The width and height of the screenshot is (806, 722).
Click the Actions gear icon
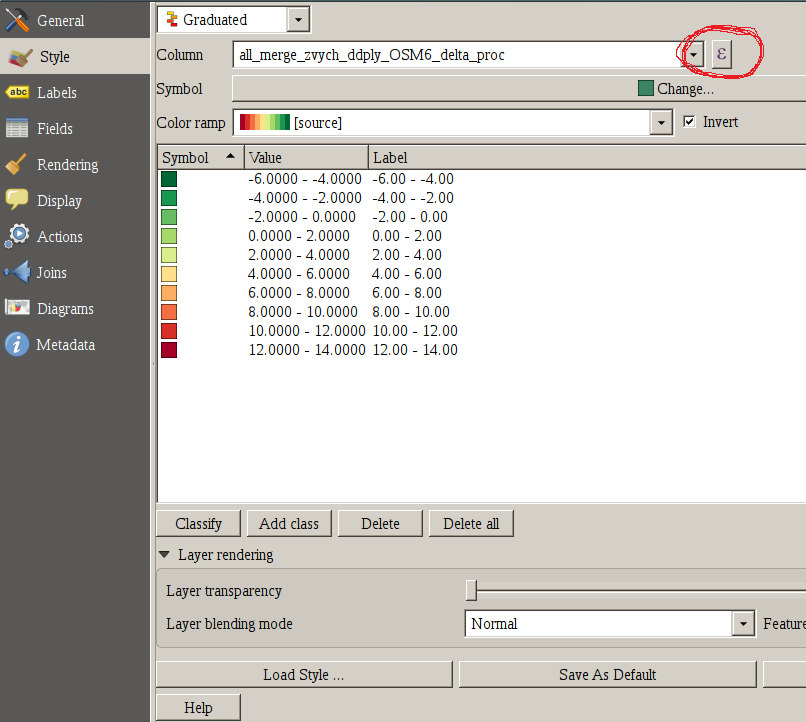[17, 236]
